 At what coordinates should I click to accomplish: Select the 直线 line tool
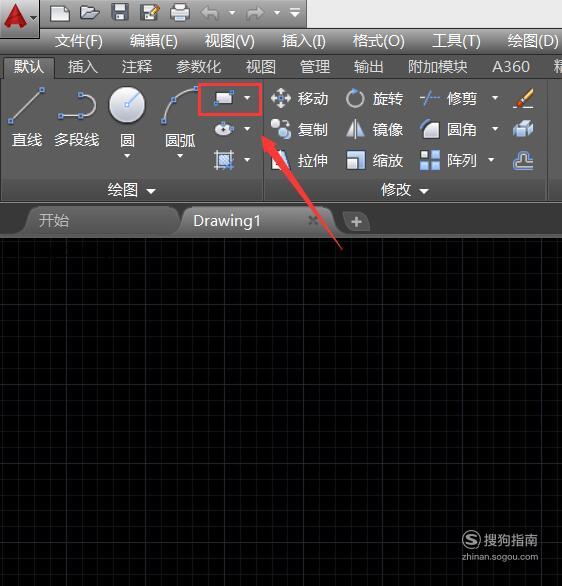tap(27, 117)
